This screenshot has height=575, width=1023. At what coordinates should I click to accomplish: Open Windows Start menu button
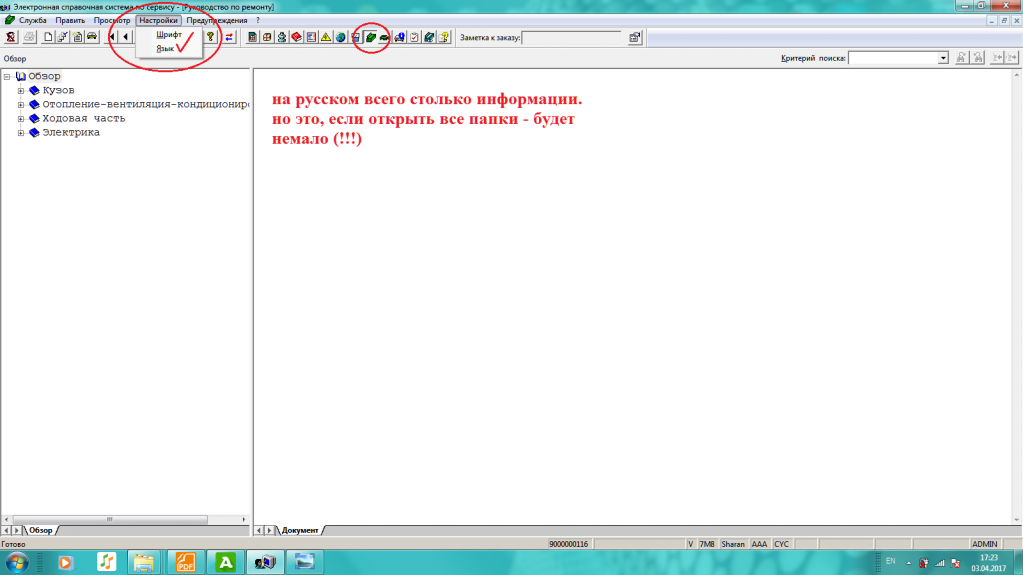[19, 562]
